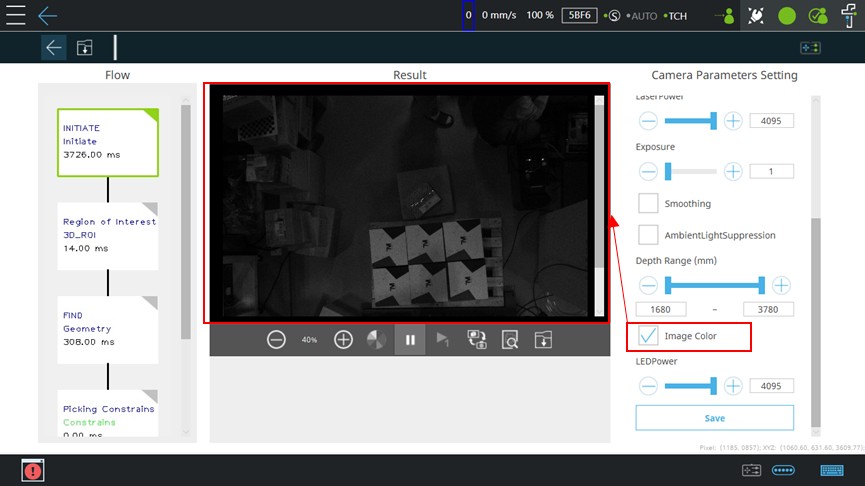865x486 pixels.
Task: Decrease LaserPower with minus button
Action: tap(648, 121)
